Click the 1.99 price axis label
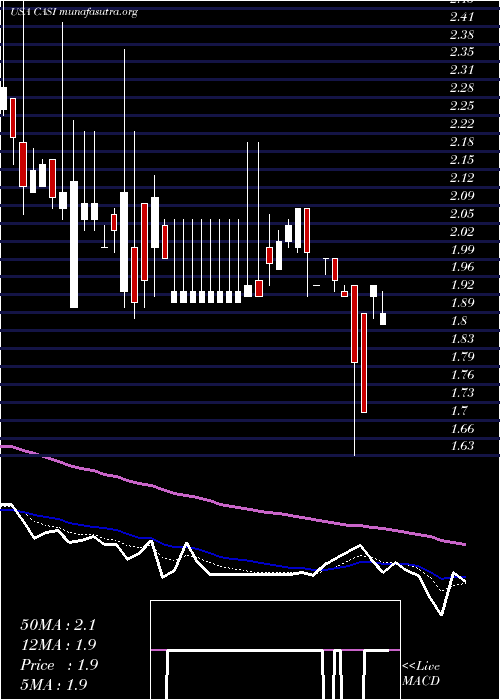Viewport: 500px width, 700px height. 462,250
